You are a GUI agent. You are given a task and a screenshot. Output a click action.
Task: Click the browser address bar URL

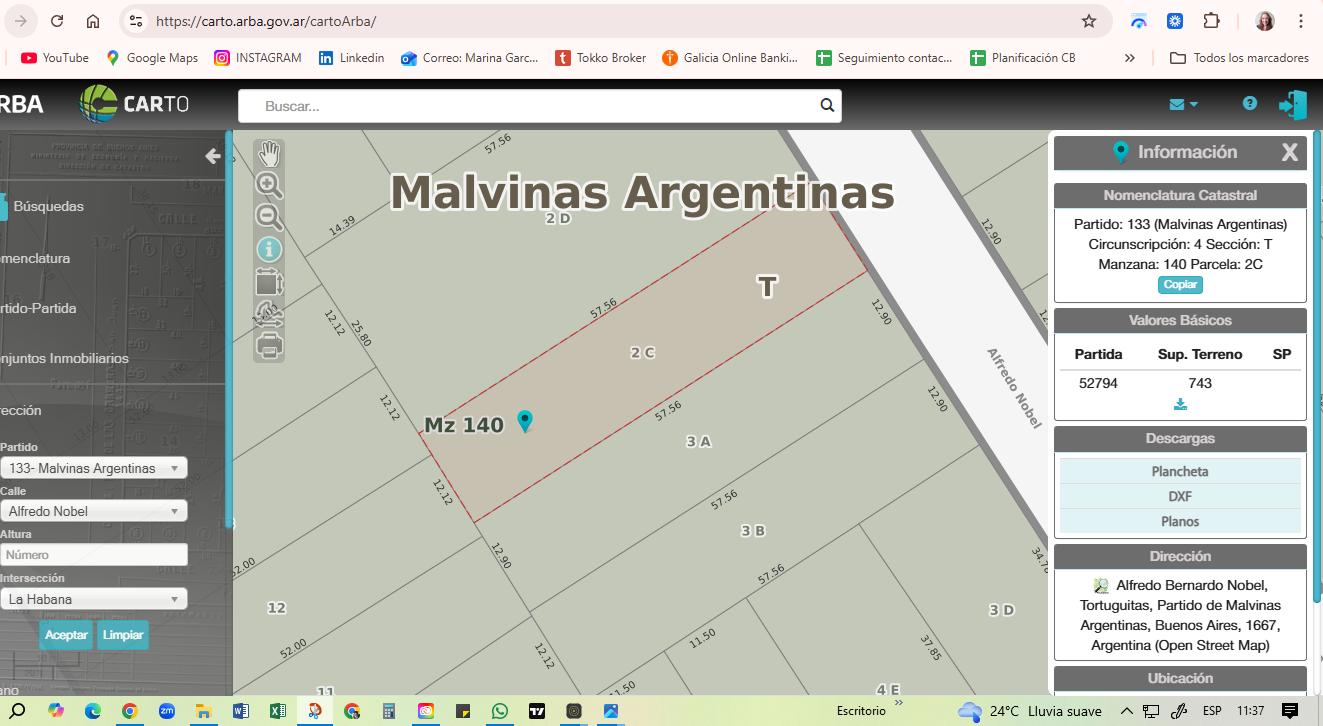click(266, 21)
